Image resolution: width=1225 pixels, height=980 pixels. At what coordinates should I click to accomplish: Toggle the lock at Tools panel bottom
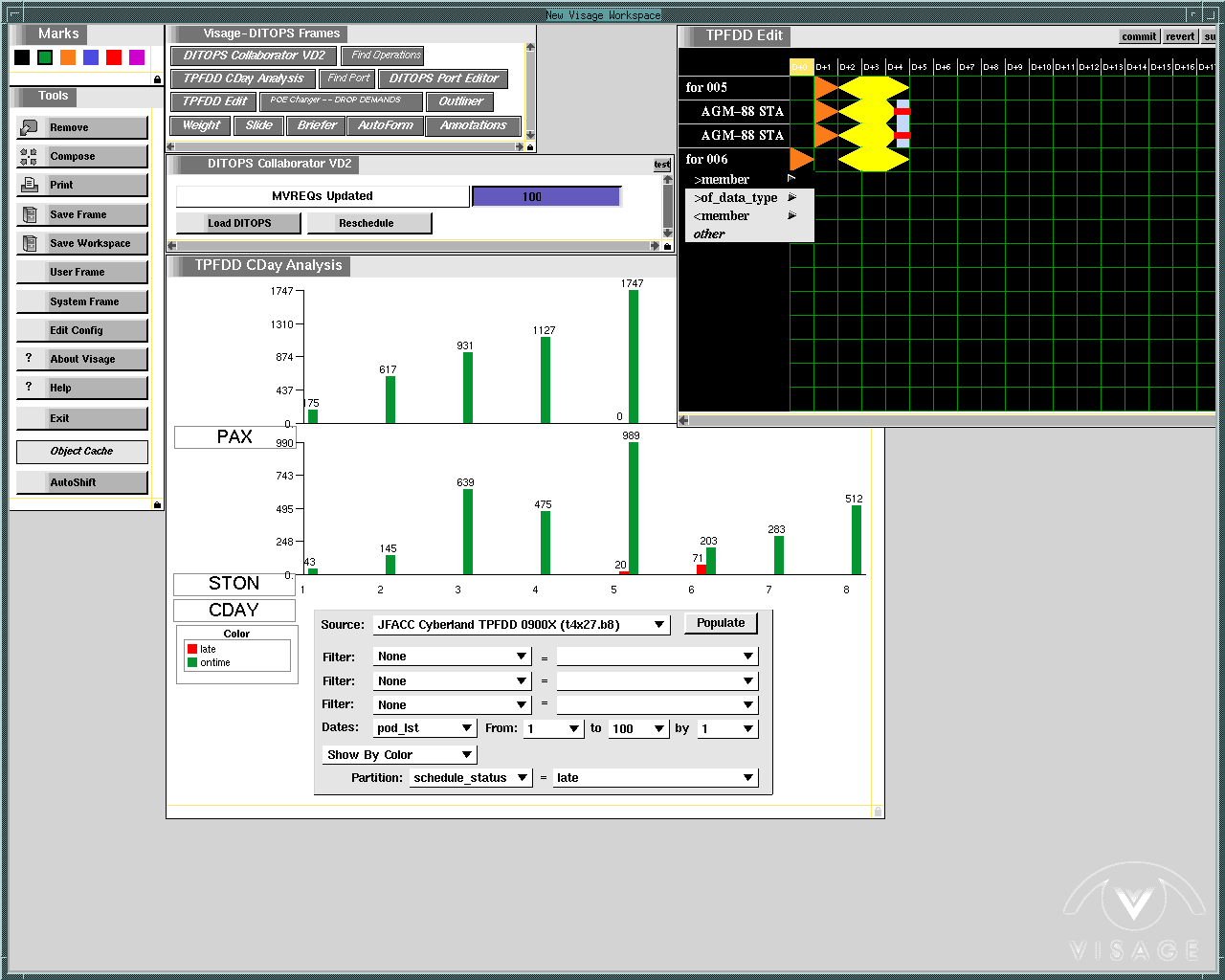click(157, 504)
